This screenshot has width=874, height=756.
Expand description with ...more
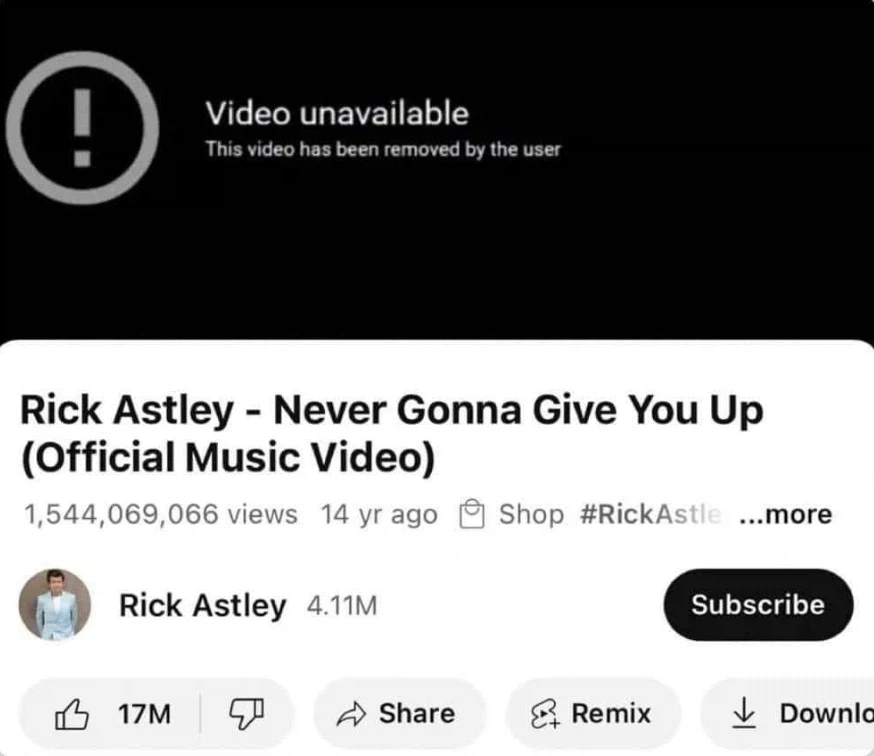(x=785, y=514)
